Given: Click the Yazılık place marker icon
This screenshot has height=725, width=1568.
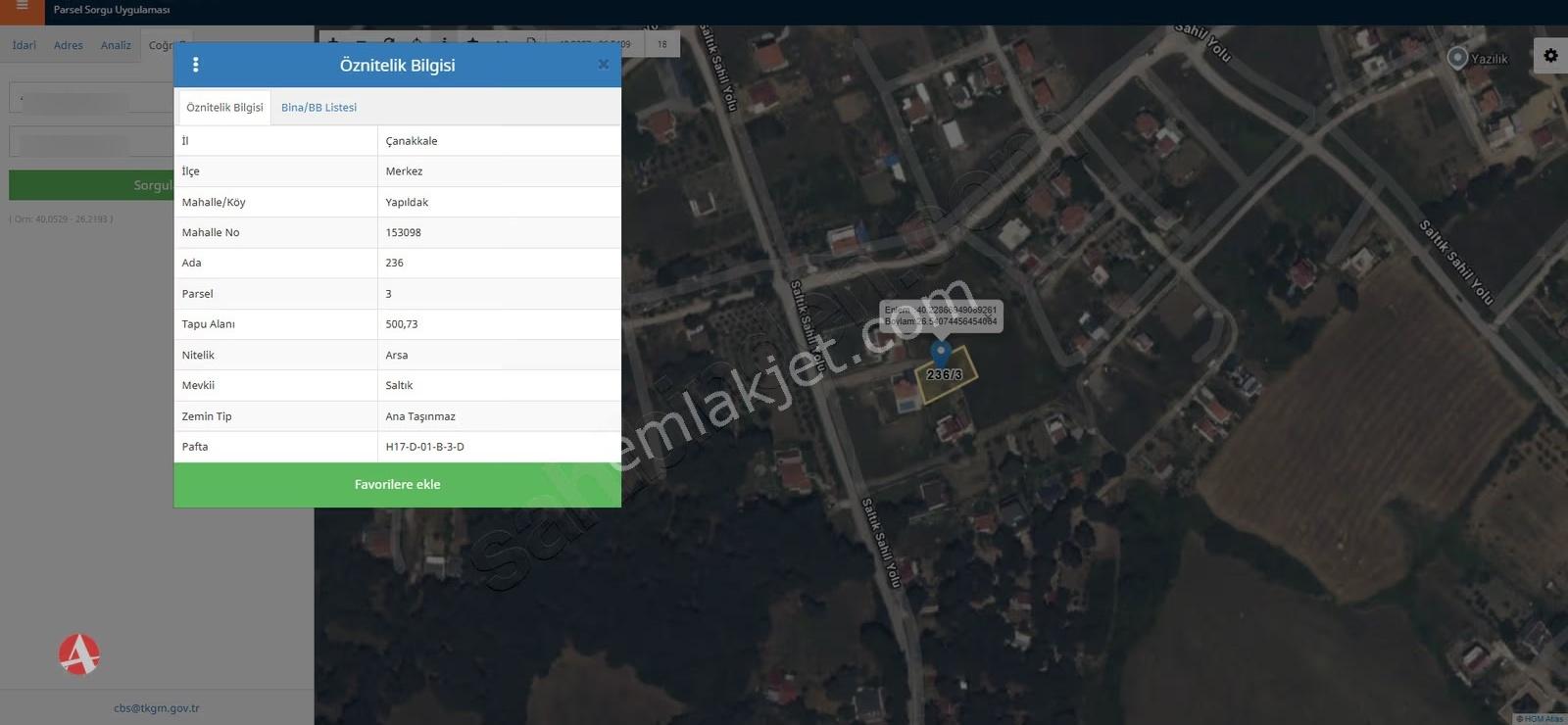Looking at the screenshot, I should click(x=1457, y=58).
